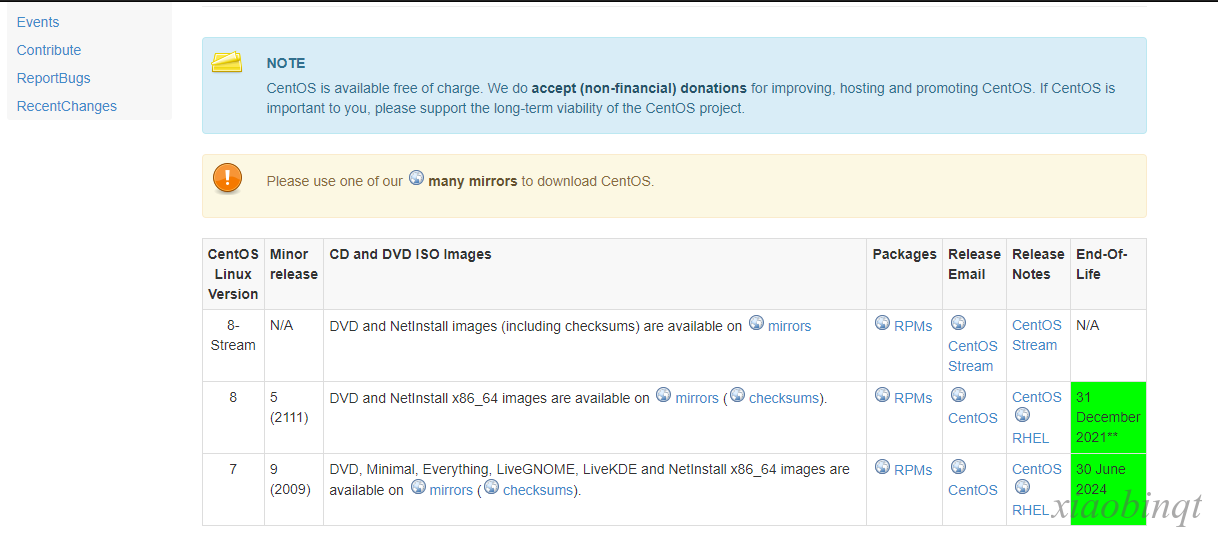The image size is (1218, 549).
Task: Click globe icon in version 8 Release Email
Action: click(958, 395)
